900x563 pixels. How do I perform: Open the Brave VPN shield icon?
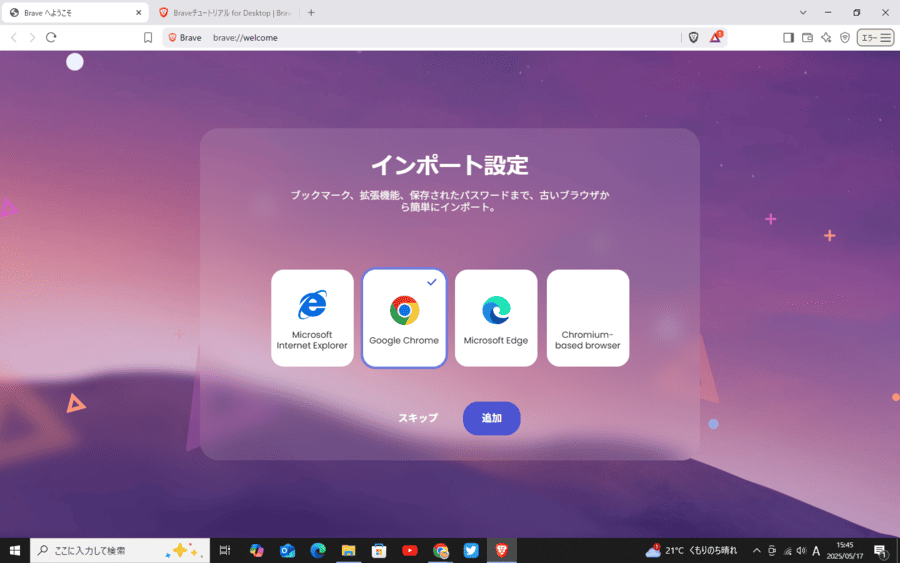[x=845, y=37]
